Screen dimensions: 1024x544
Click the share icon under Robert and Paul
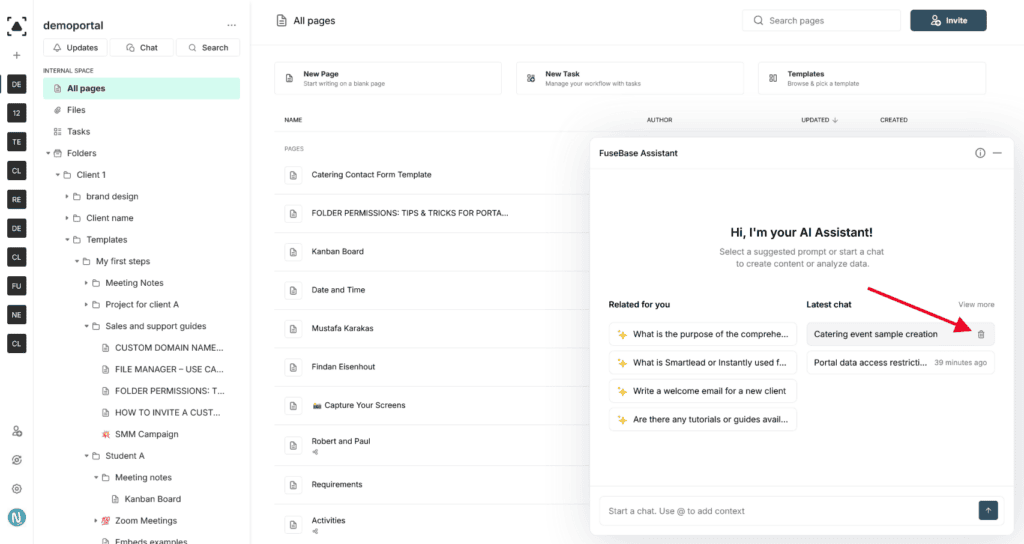tap(315, 452)
